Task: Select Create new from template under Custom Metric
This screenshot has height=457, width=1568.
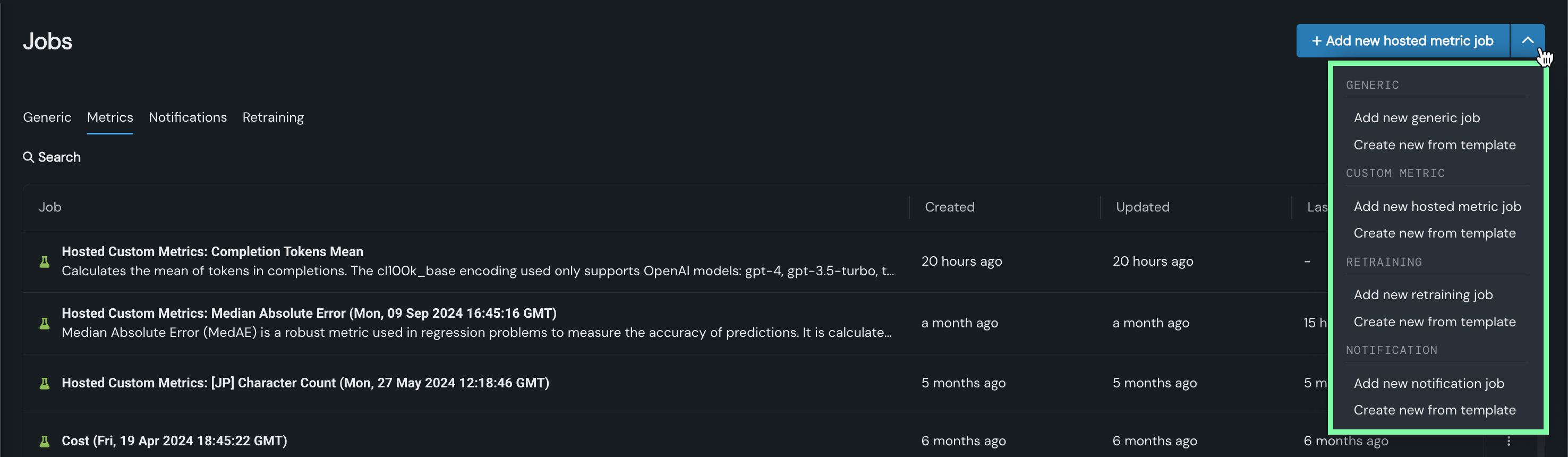Action: [1434, 233]
